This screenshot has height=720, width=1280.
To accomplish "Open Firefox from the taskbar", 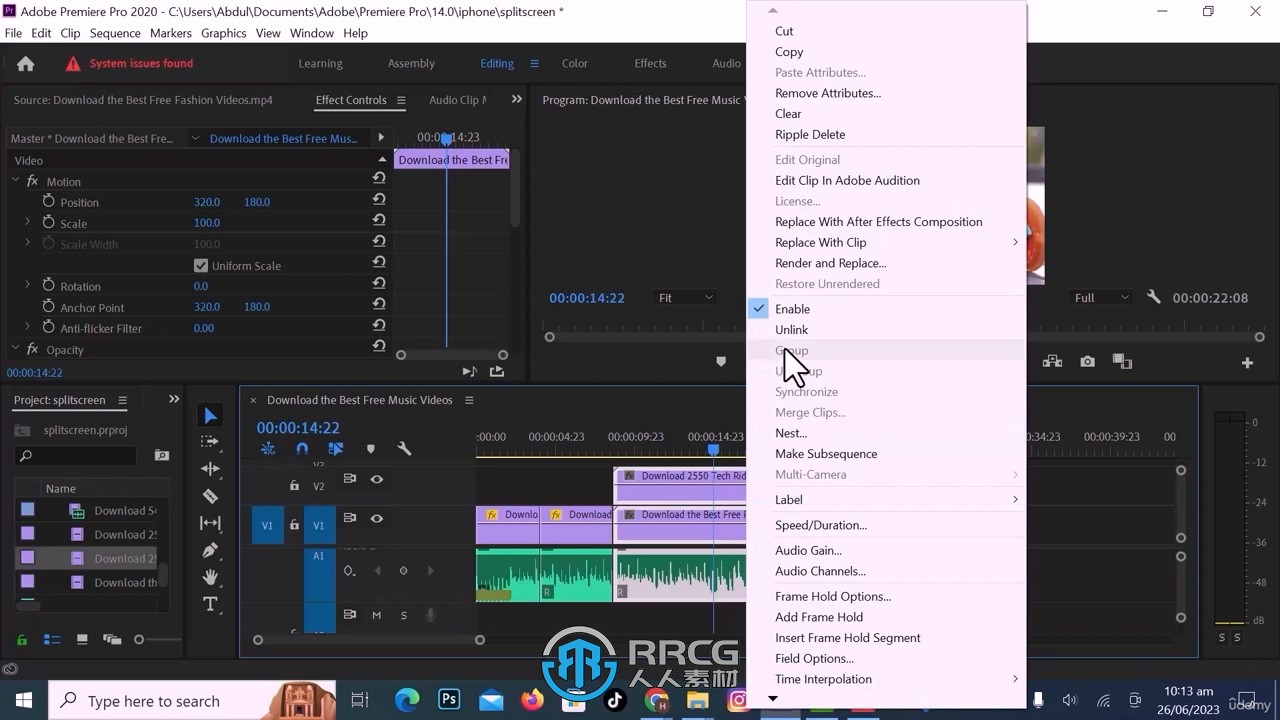I will point(532,700).
